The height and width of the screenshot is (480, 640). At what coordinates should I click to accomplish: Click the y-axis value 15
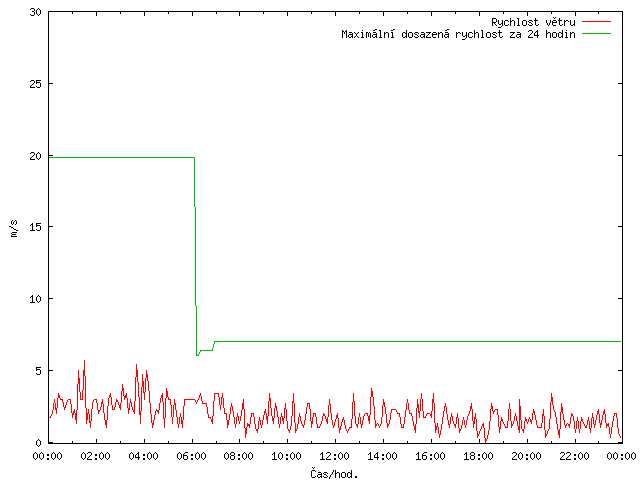[36, 227]
